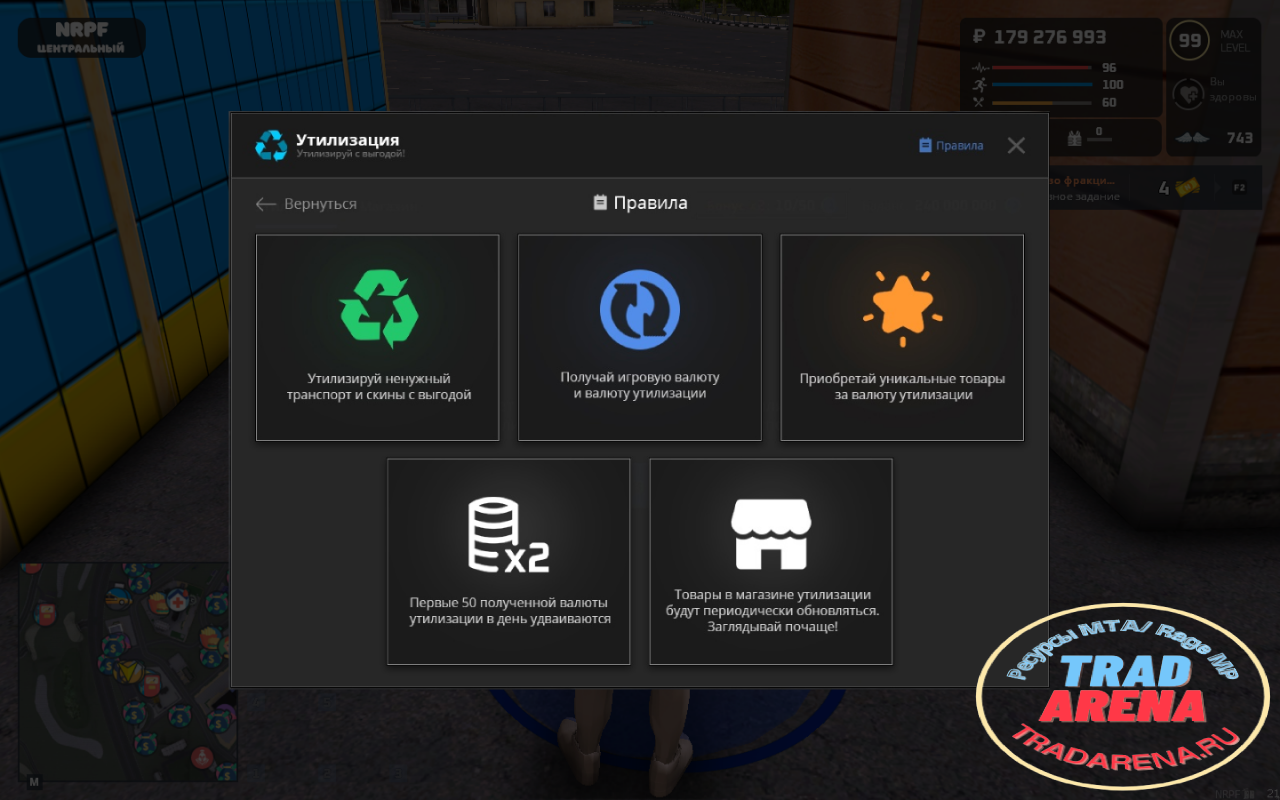Click the white shop storefront icon
1280x800 pixels.
pyautogui.click(x=771, y=534)
